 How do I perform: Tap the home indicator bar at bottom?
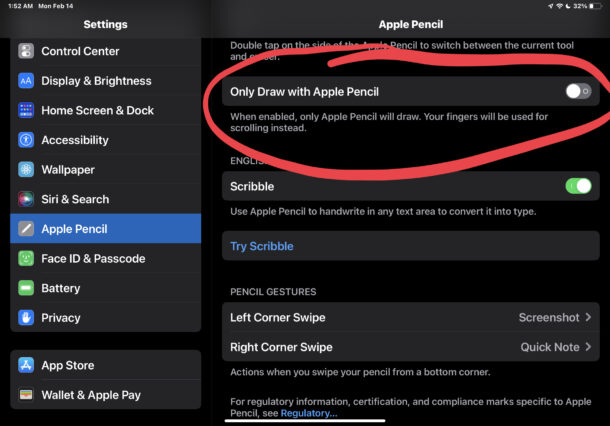pyautogui.click(x=305, y=421)
